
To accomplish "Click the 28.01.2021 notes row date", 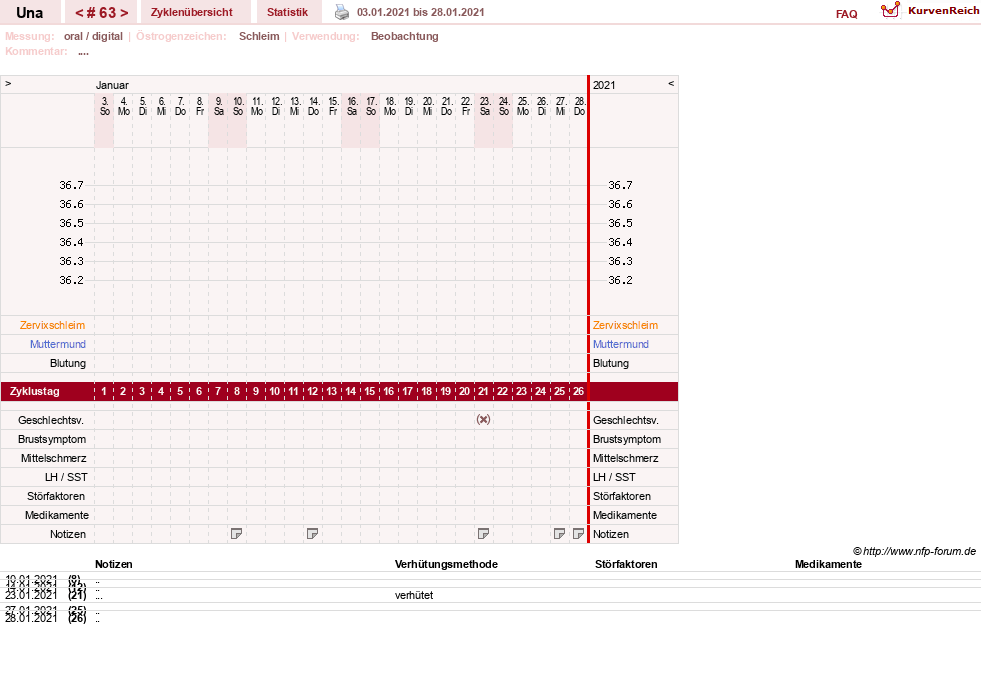I will coord(31,618).
